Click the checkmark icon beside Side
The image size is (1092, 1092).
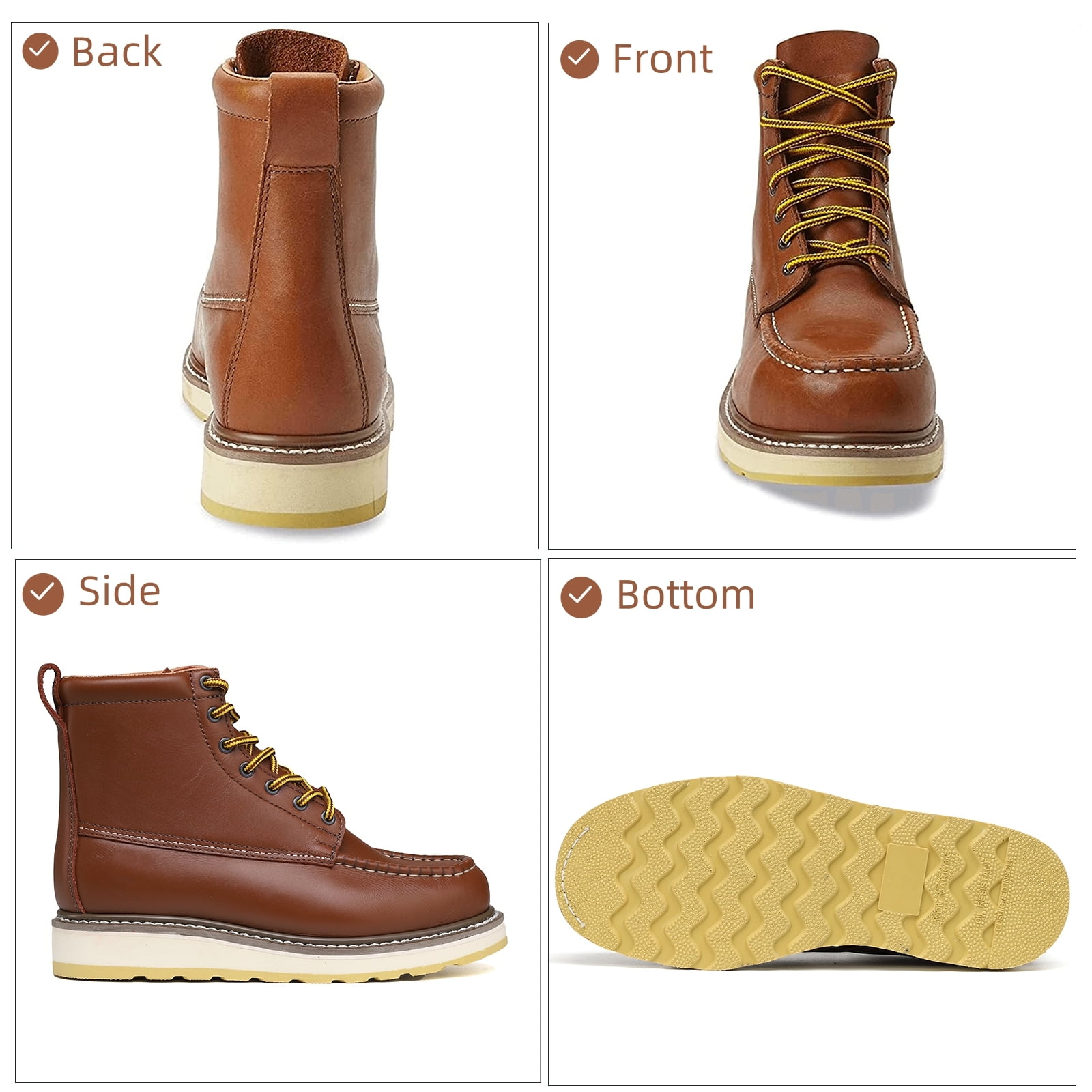42,593
